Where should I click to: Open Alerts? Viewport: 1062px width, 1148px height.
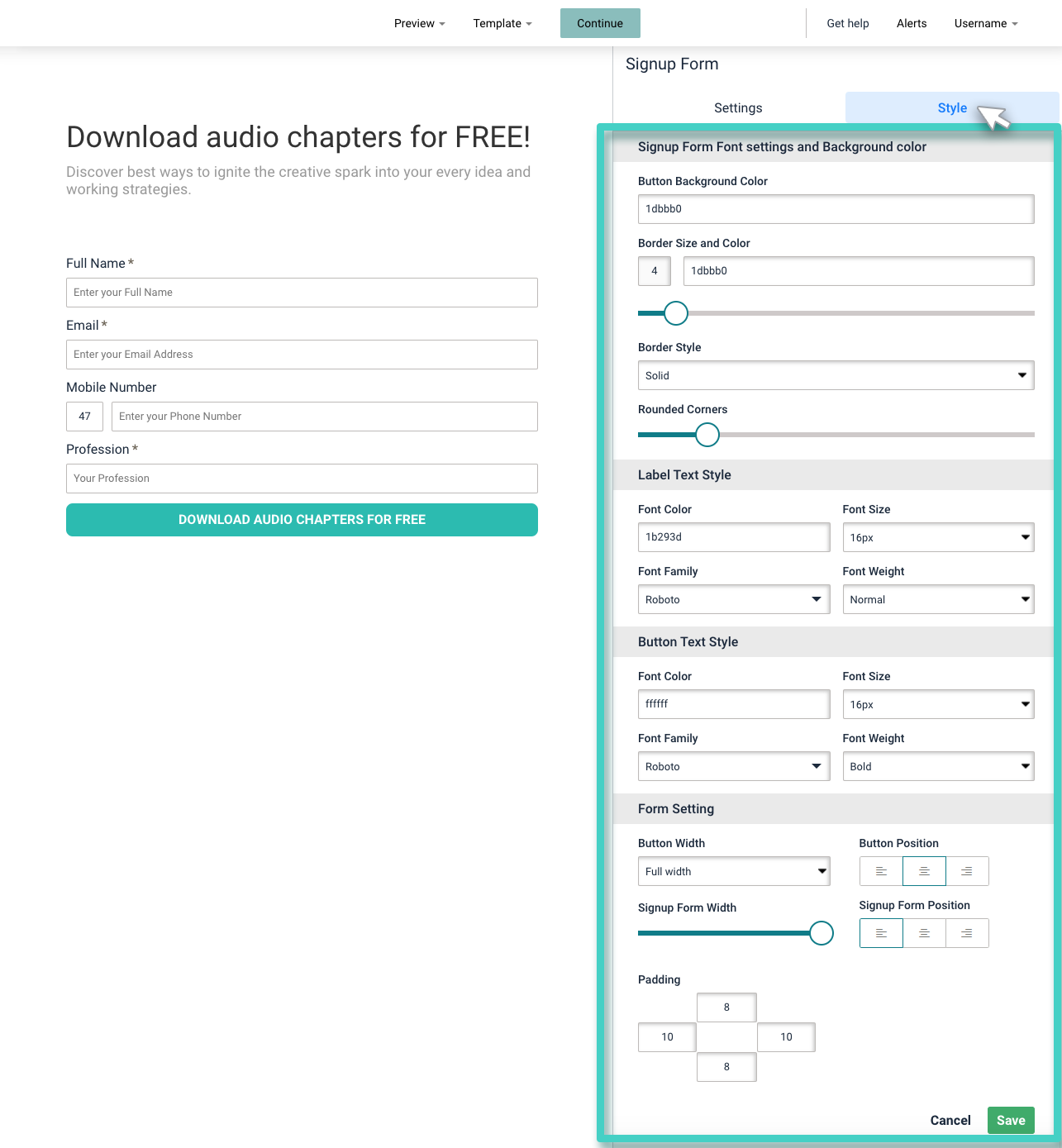(912, 23)
